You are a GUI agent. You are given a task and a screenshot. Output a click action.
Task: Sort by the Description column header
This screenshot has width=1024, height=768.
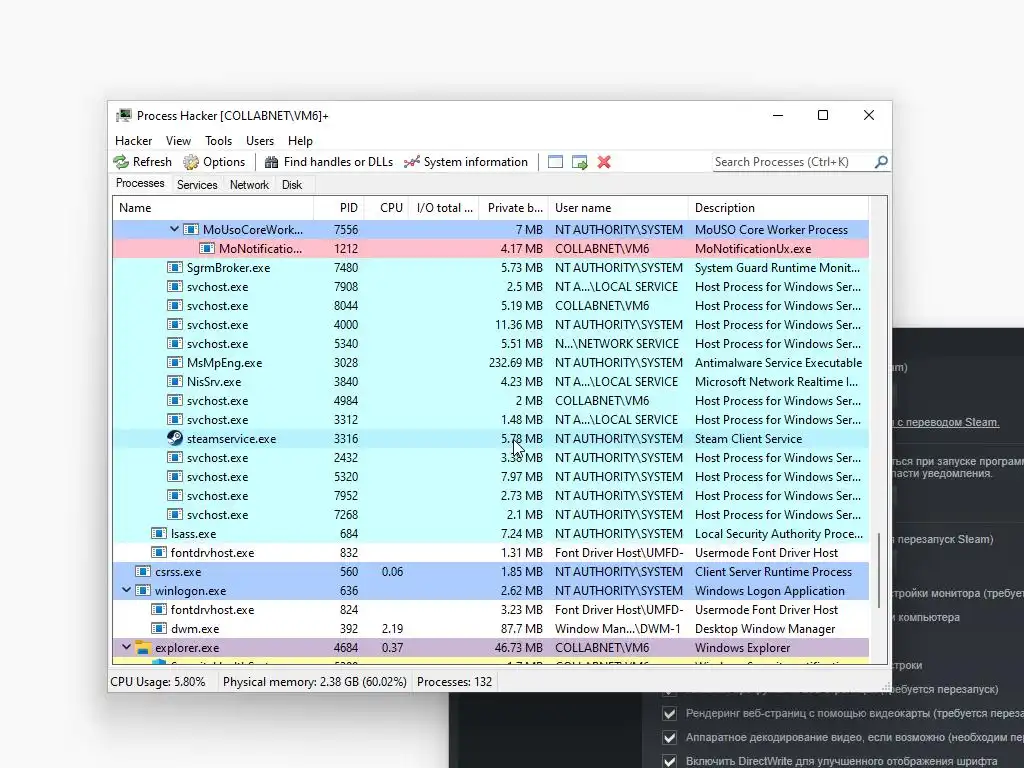pyautogui.click(x=778, y=208)
